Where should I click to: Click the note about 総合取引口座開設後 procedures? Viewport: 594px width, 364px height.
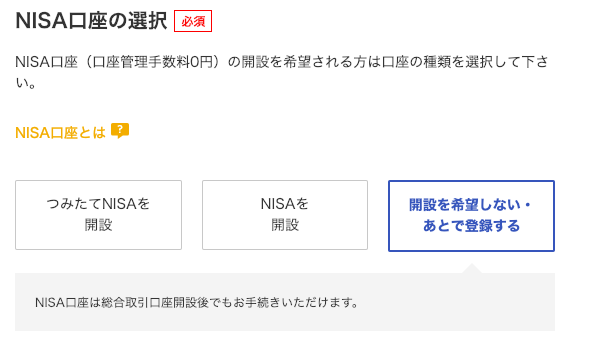pyautogui.click(x=197, y=303)
